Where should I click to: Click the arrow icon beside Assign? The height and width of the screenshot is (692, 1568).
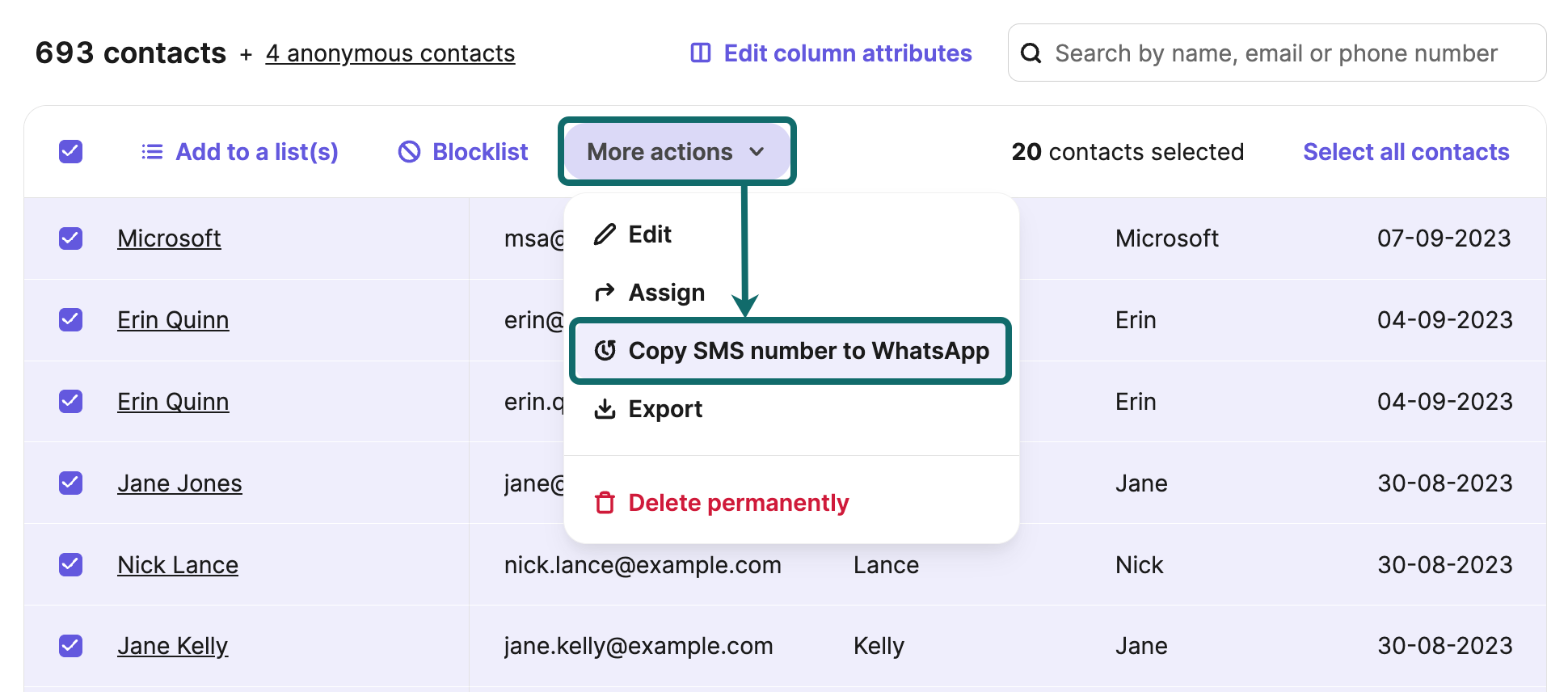point(605,293)
